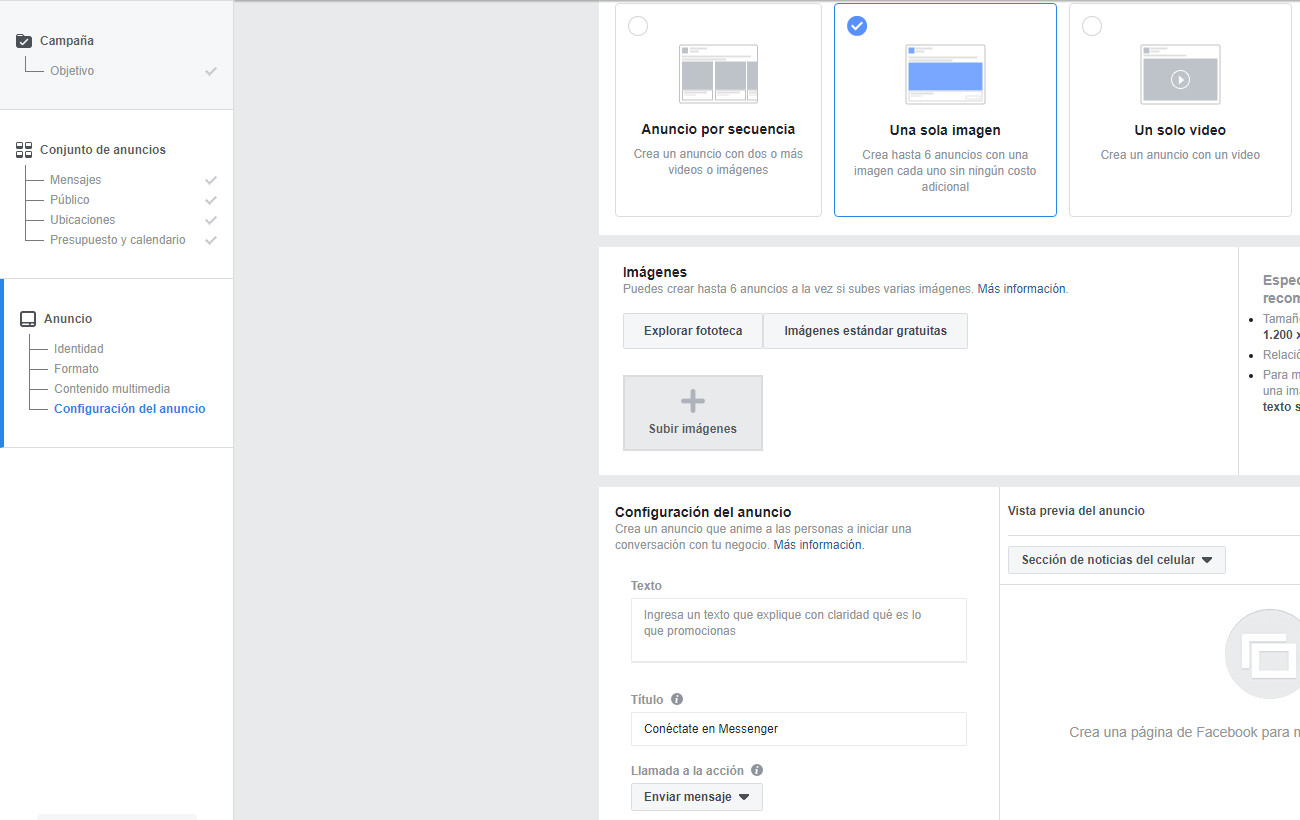
Task: Select the Un solo video radio button
Action: click(1092, 26)
